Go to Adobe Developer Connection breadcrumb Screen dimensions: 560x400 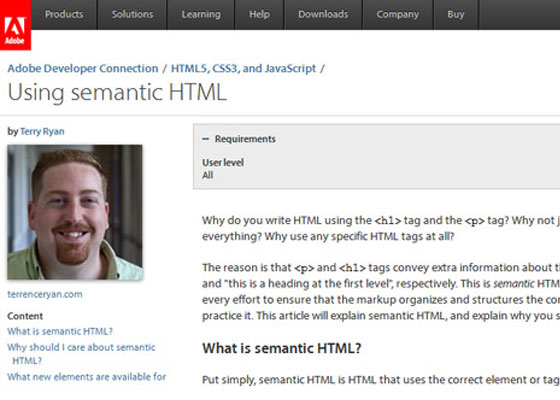click(x=83, y=68)
